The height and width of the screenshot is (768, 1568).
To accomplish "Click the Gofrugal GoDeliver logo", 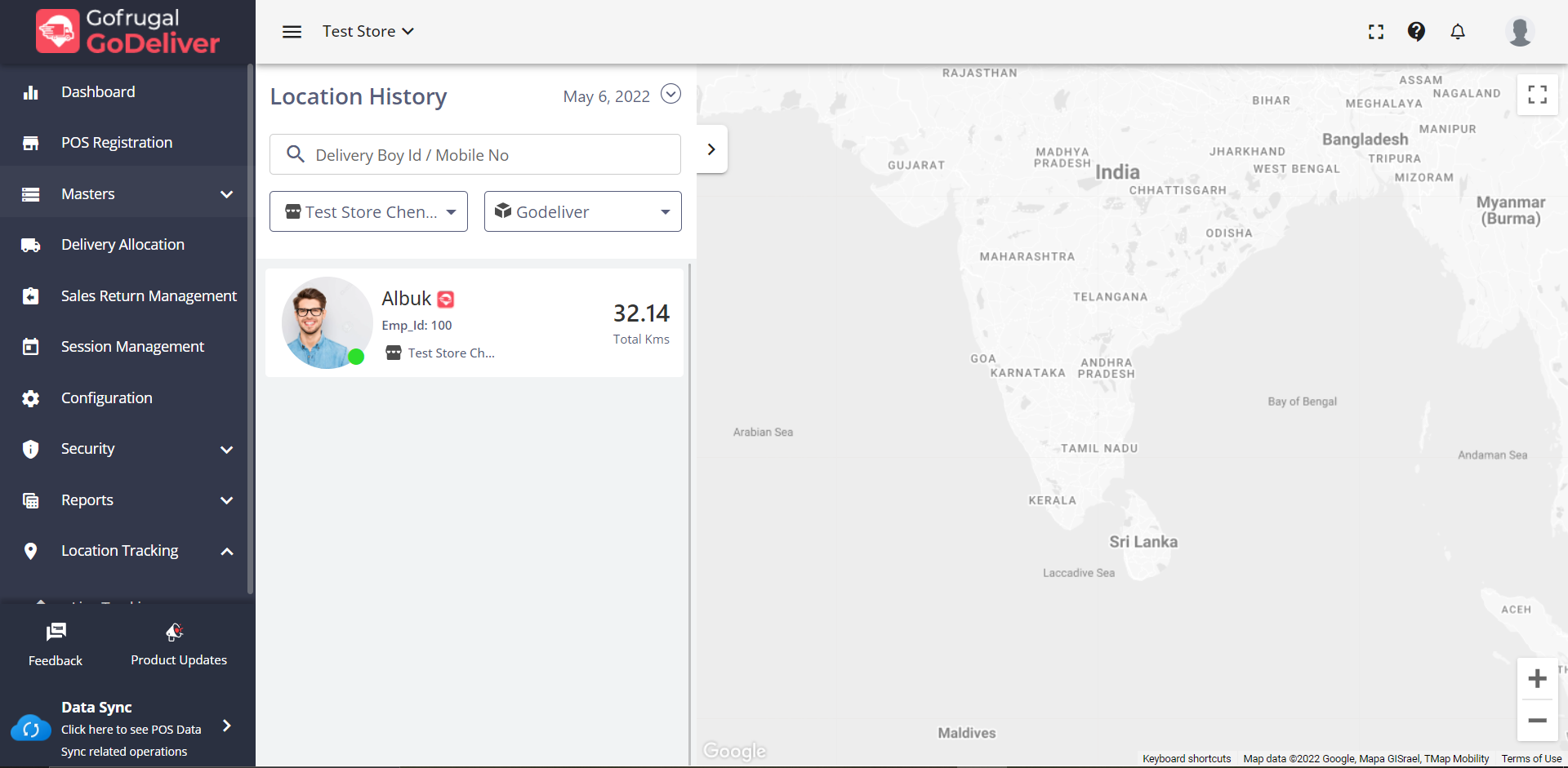I will coord(128,32).
